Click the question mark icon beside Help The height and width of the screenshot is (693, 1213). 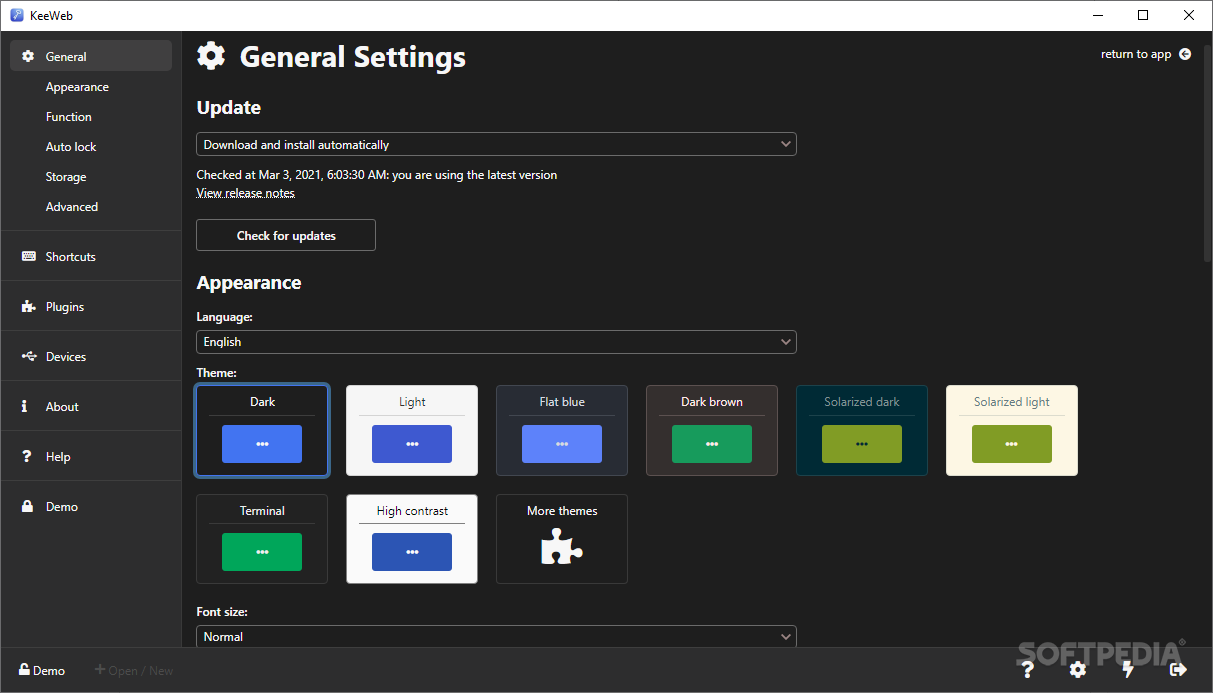point(27,457)
